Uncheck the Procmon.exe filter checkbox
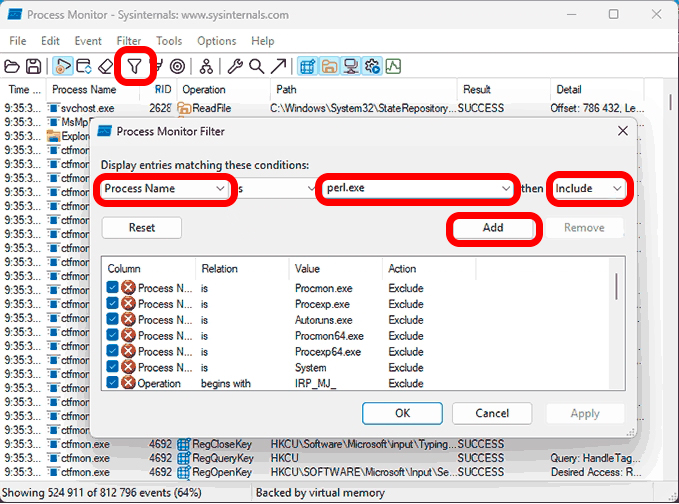This screenshot has width=679, height=504. pos(113,288)
